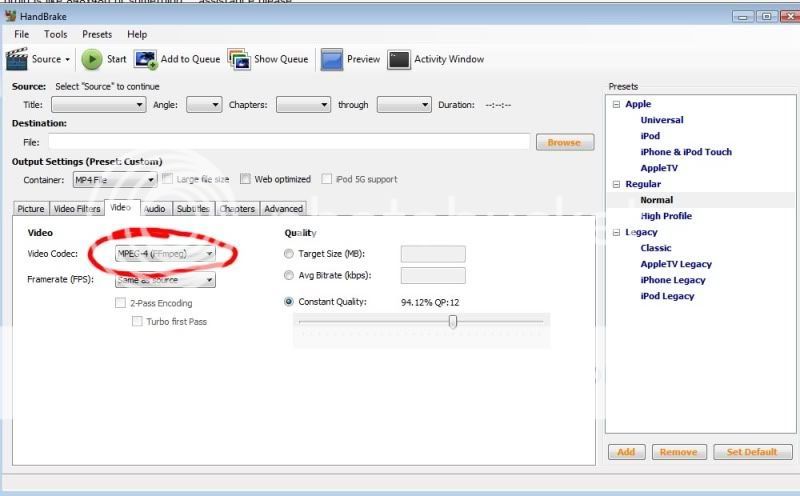Open the File menu
Viewport: 800px width, 496px height.
pos(21,34)
